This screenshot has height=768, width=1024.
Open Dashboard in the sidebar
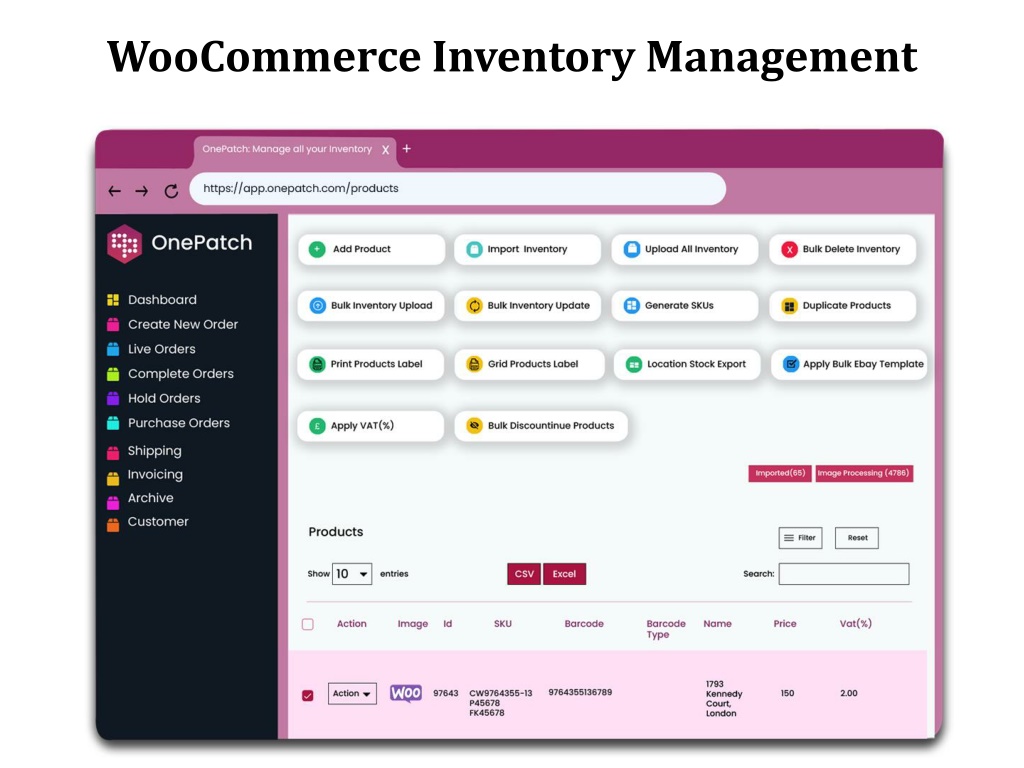point(162,300)
